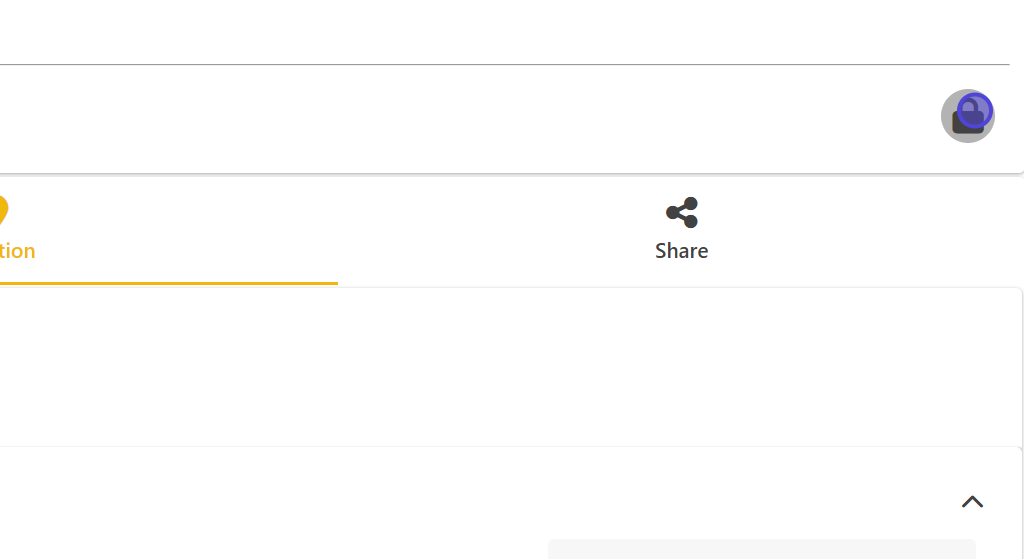
Task: Click the blank white card below the tabs
Action: click(500, 366)
